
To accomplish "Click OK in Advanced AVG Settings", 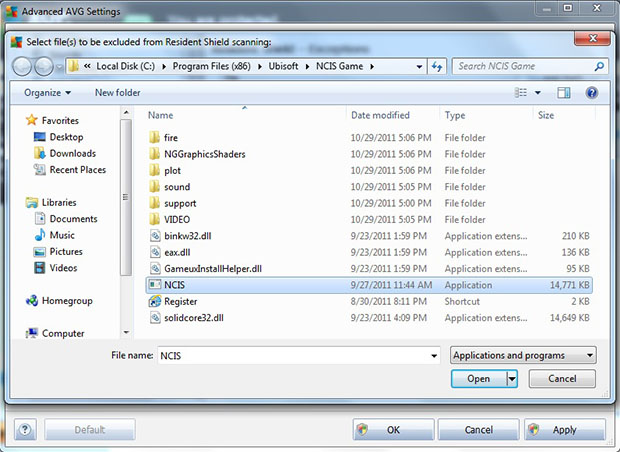I will 393,429.
